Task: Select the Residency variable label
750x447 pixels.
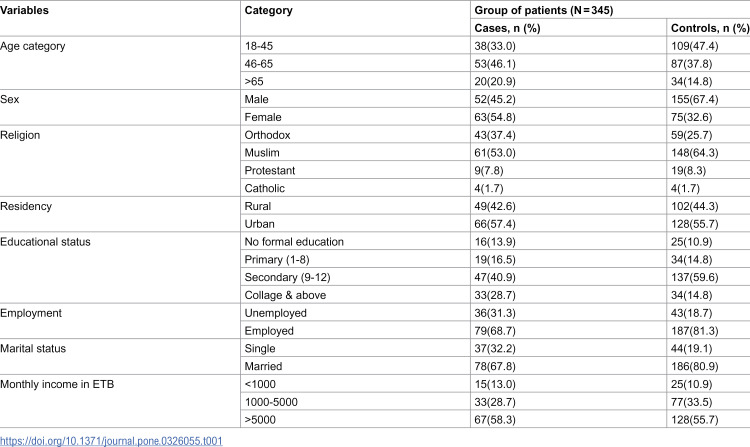Action: 26,207
